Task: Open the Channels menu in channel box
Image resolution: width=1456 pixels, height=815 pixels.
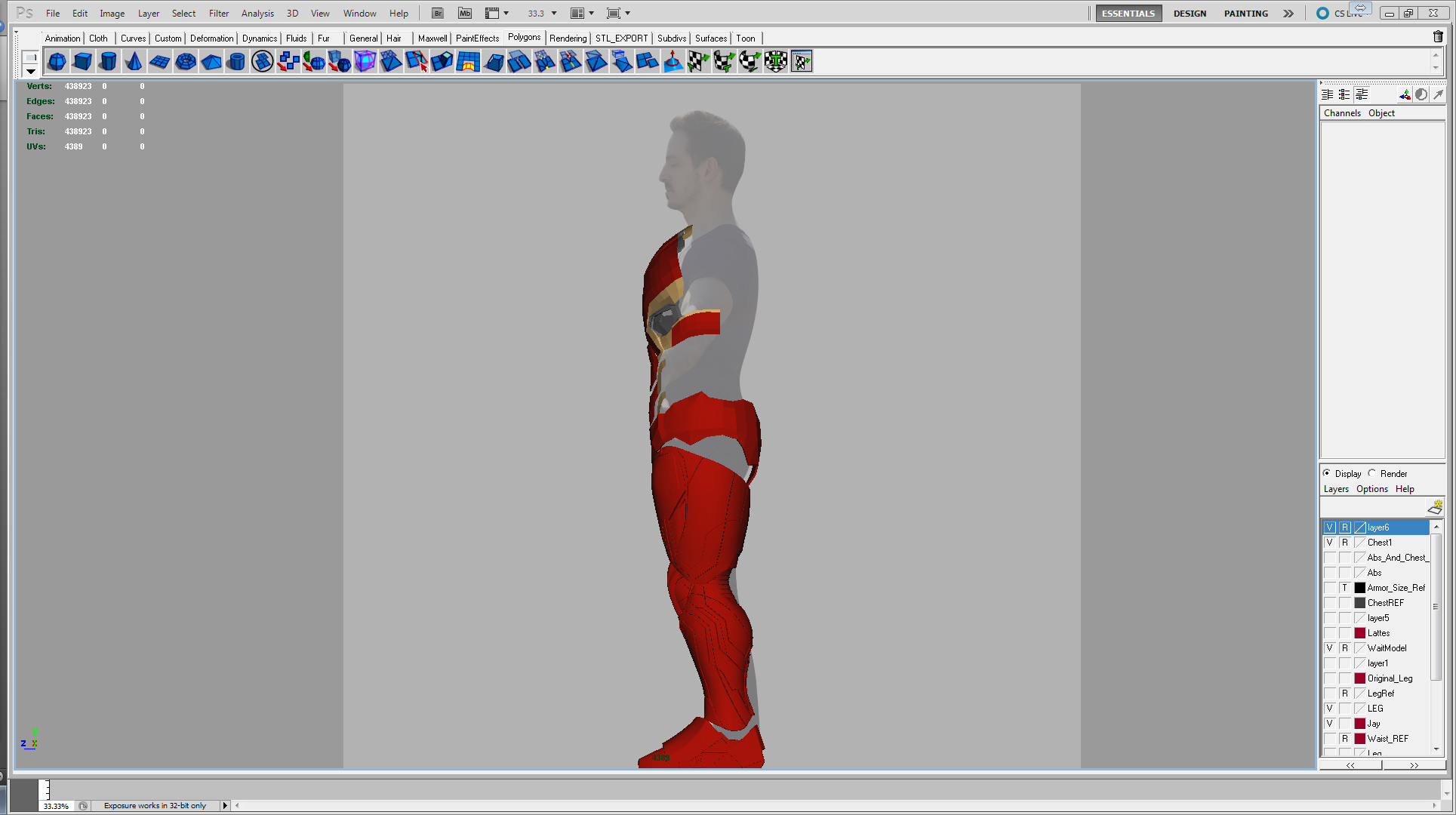Action: (1342, 113)
